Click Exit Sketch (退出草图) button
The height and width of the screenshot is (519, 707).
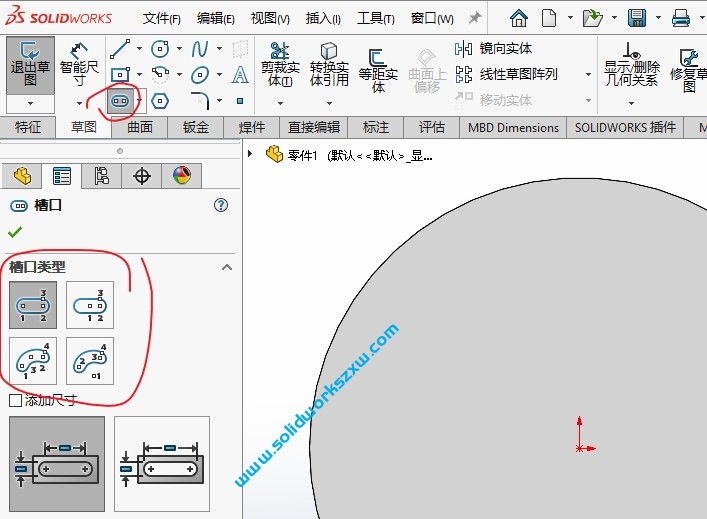click(x=30, y=63)
